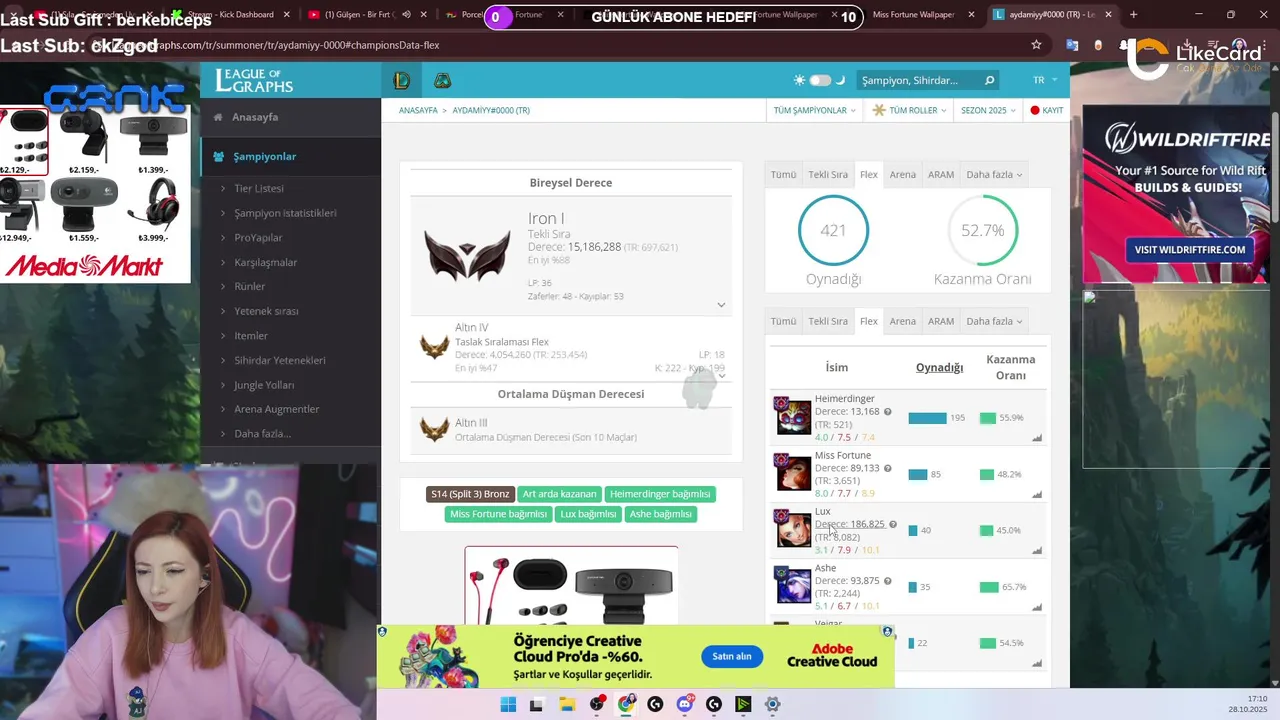The height and width of the screenshot is (720, 1280).
Task: Click the Lux bağımlısı tag
Action: [x=588, y=514]
